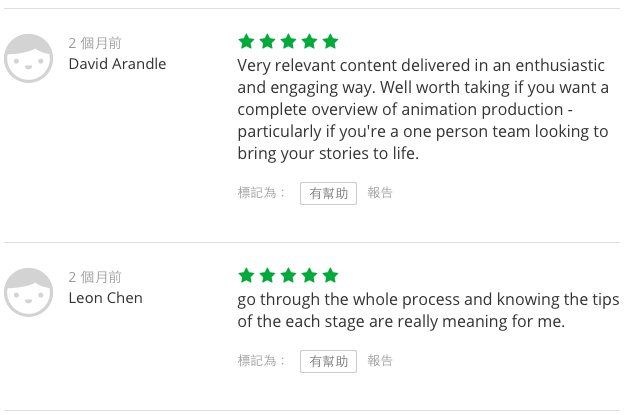Click fifth star of Leon Chen's rating
The image size is (631, 415).
coord(331,275)
